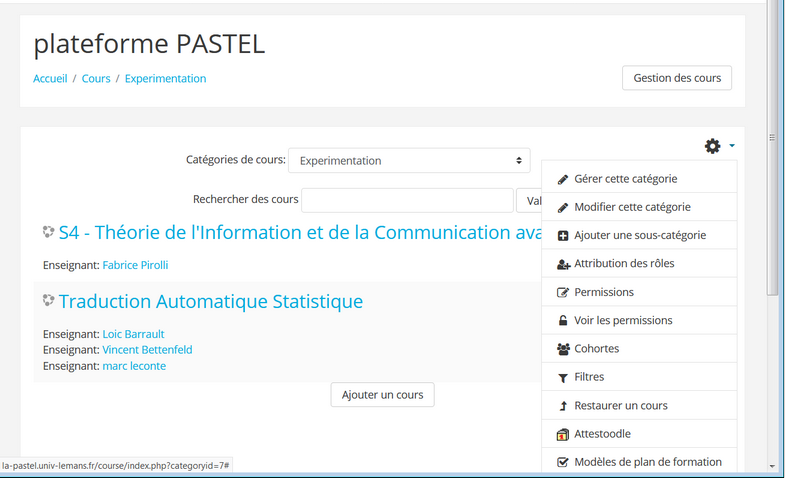Go to Cours breadcrumb link
The width and height of the screenshot is (785, 478).
coord(96,79)
